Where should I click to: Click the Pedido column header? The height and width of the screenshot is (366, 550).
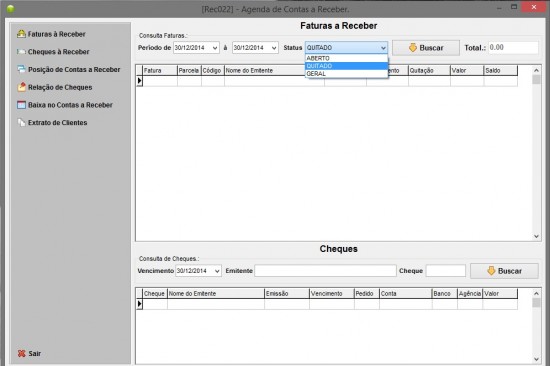click(367, 294)
